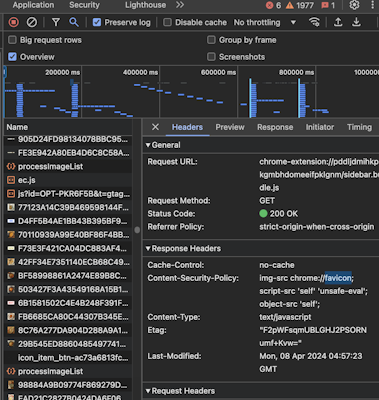Show more tabs chevron

[180, 5]
